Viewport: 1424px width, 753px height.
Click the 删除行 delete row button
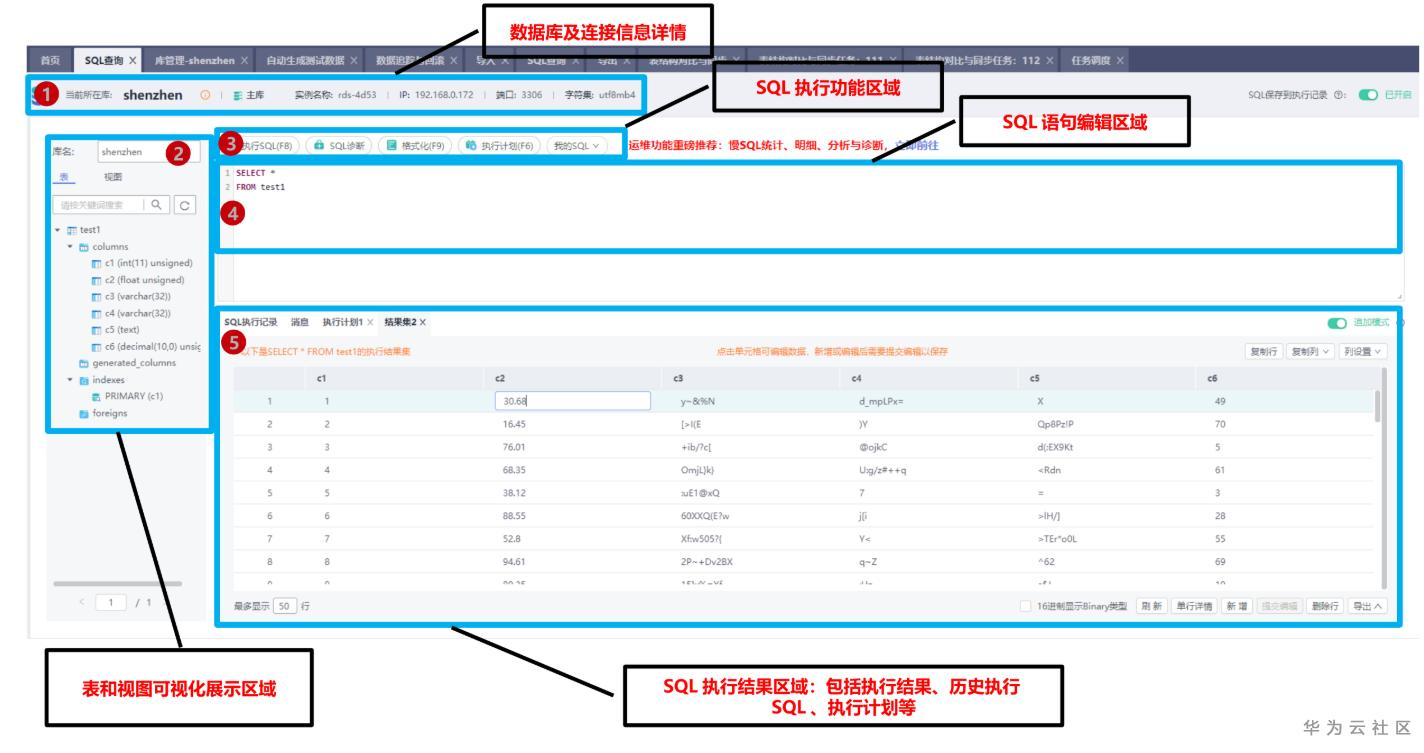1325,606
